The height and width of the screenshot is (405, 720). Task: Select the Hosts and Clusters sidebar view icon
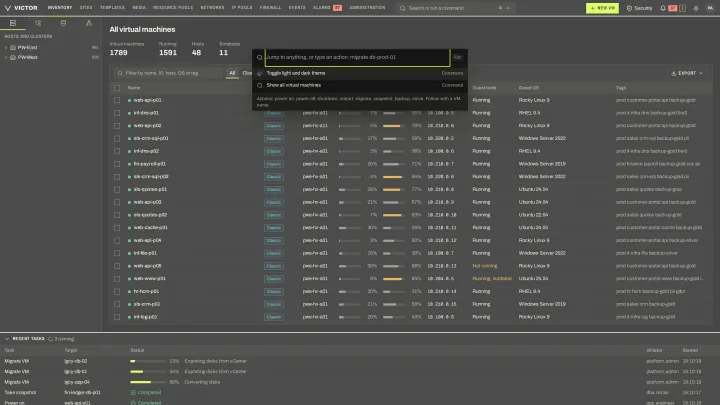click(13, 23)
